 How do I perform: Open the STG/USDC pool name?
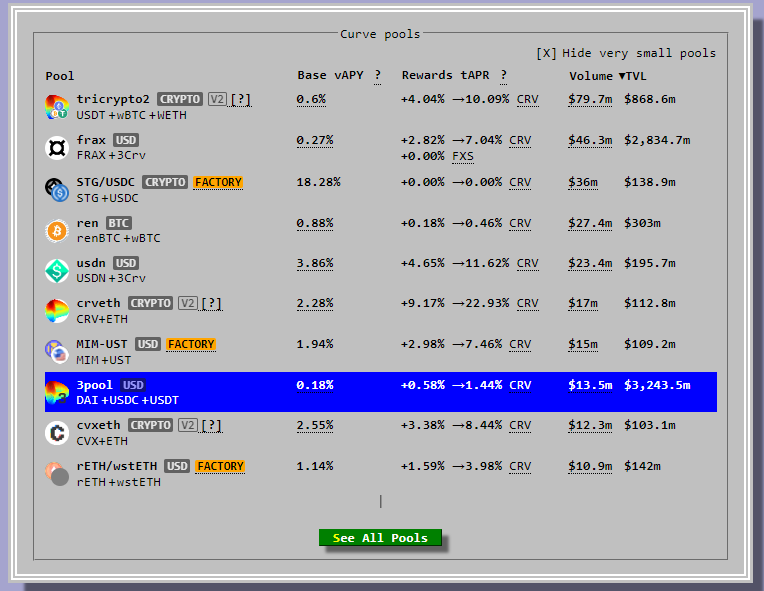[x=106, y=182]
